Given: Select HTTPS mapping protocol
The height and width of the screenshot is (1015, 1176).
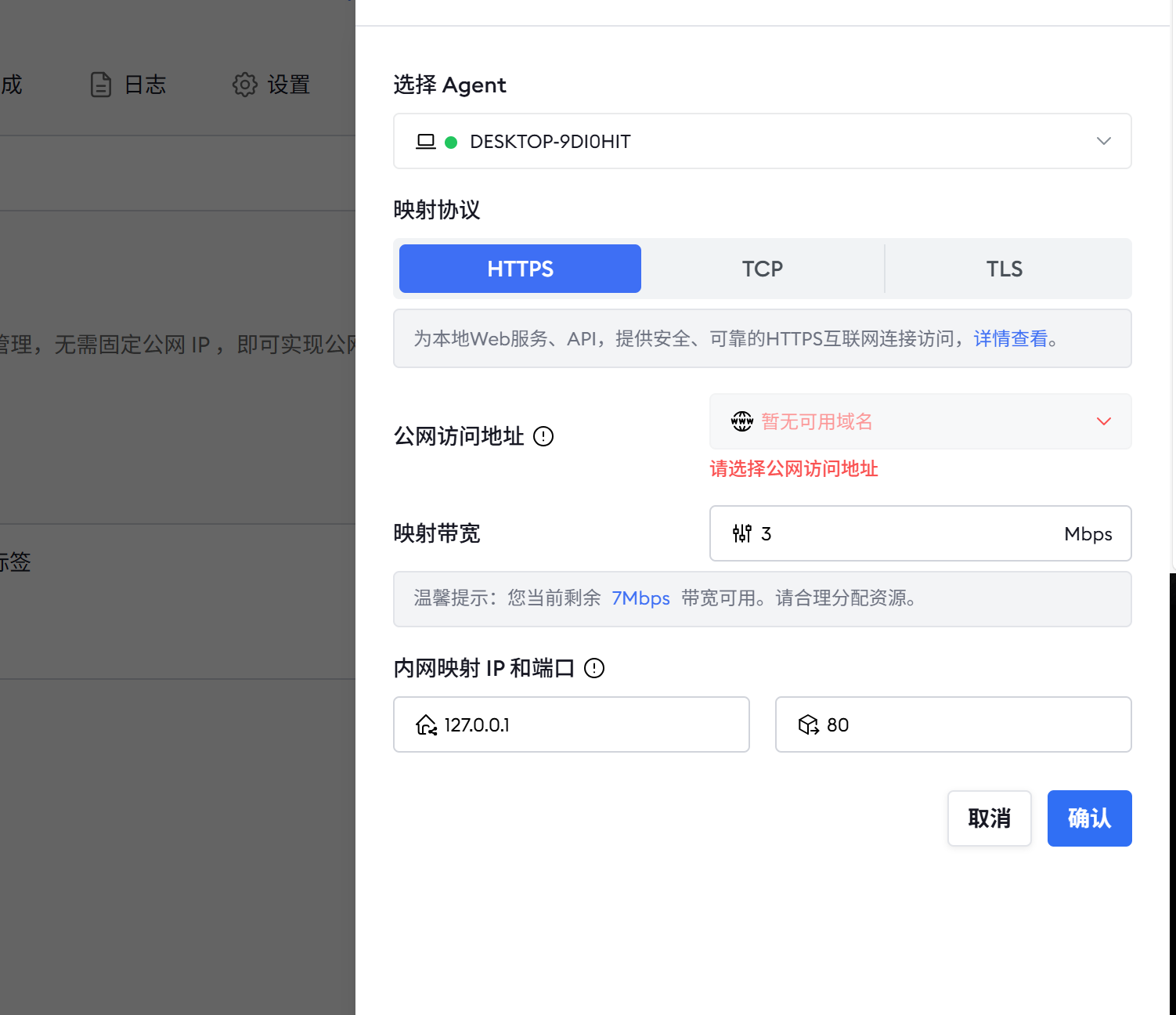Looking at the screenshot, I should tap(520, 269).
